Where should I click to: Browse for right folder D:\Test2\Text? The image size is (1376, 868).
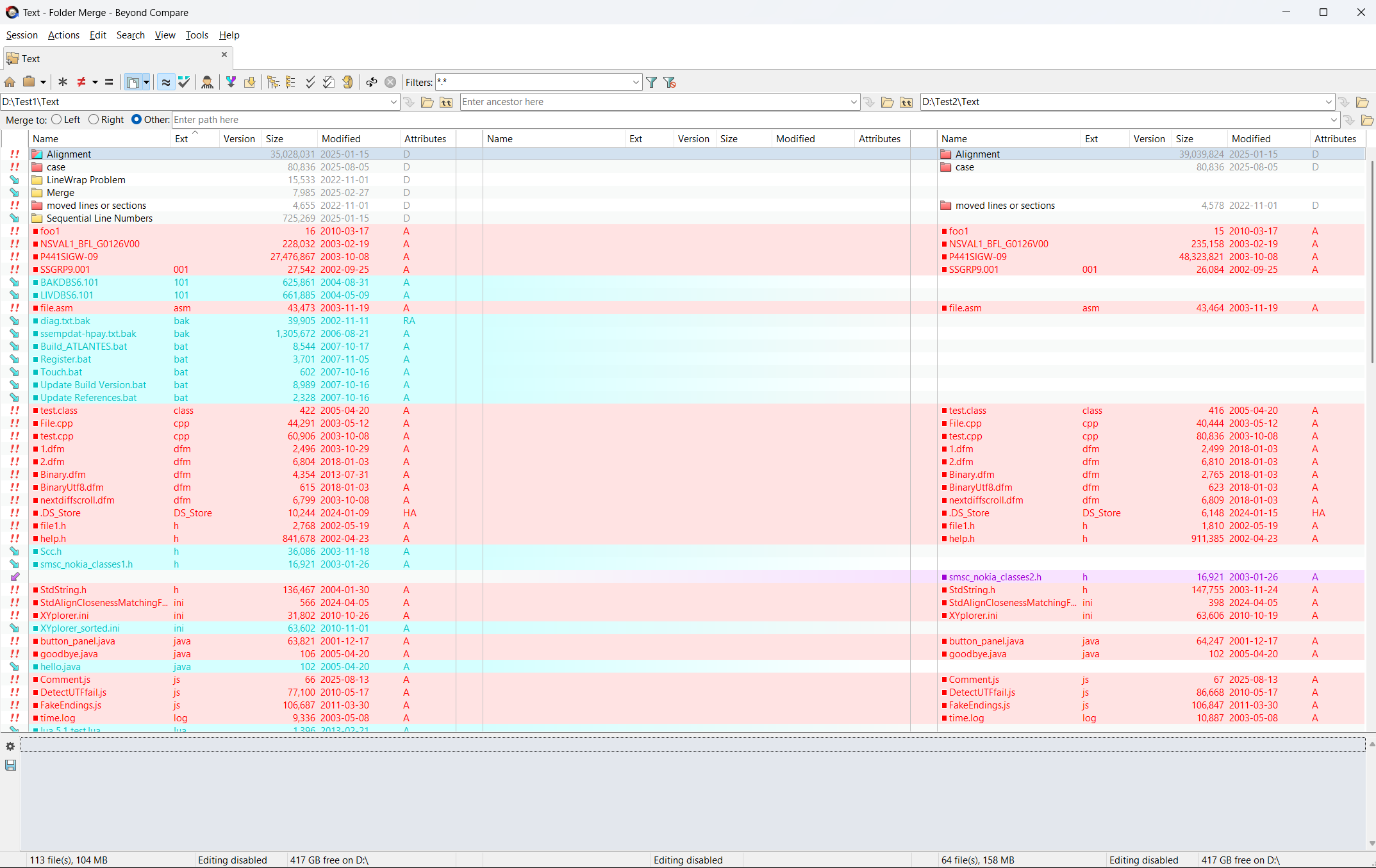(x=1363, y=102)
